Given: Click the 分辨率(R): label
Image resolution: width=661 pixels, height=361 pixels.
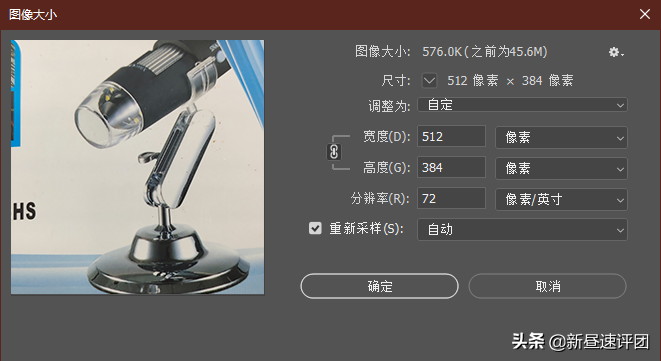Looking at the screenshot, I should [380, 198].
